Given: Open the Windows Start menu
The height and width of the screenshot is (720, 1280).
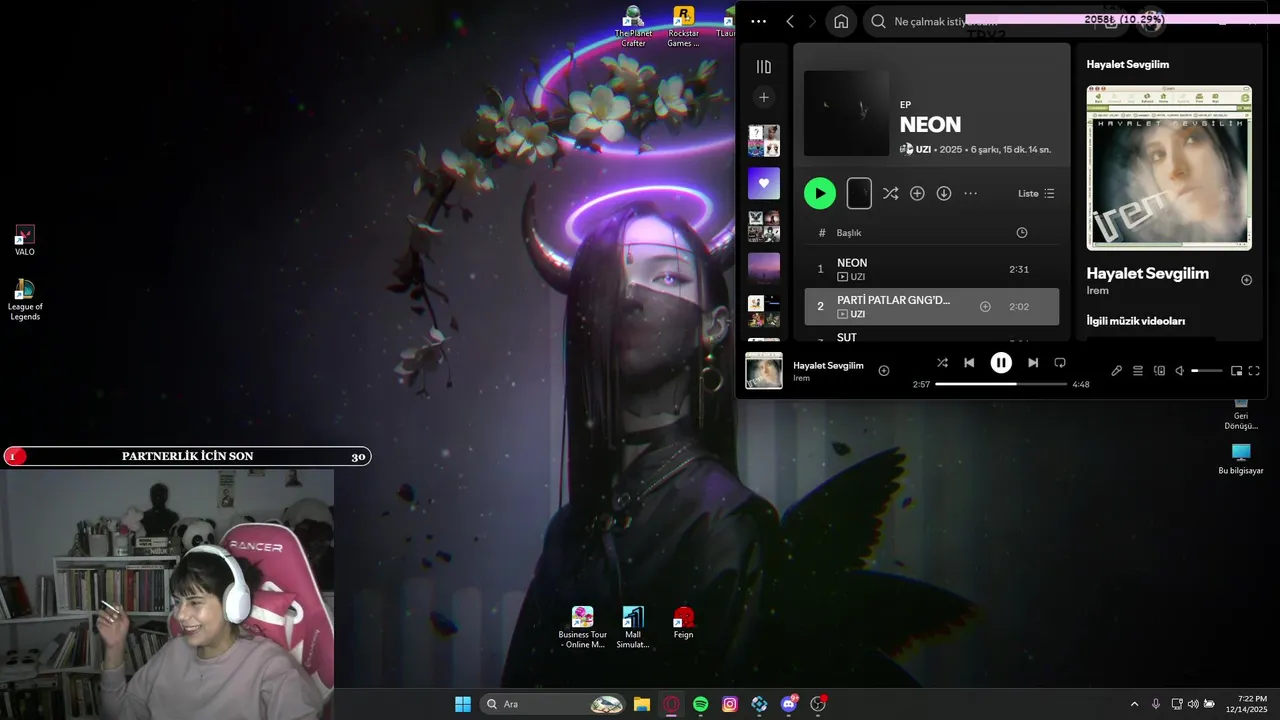Looking at the screenshot, I should coord(463,704).
